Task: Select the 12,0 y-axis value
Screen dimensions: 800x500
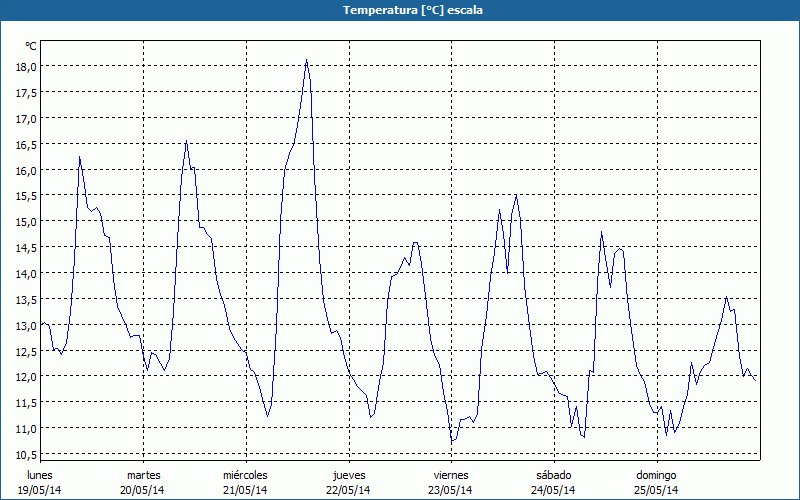Action: pyautogui.click(x=25, y=376)
